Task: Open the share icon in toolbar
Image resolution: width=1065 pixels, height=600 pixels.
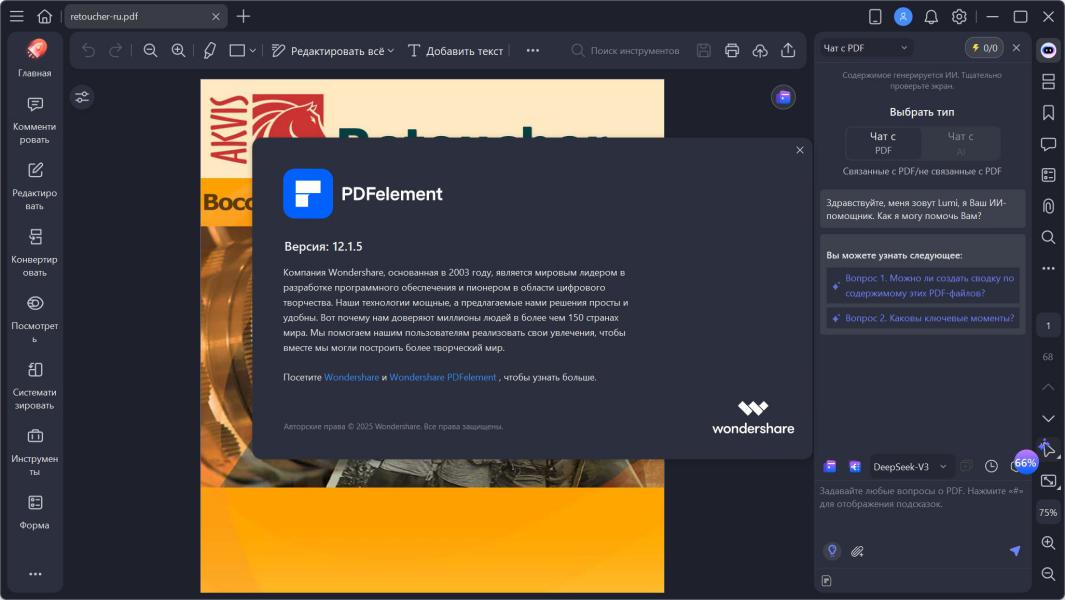Action: [x=788, y=50]
